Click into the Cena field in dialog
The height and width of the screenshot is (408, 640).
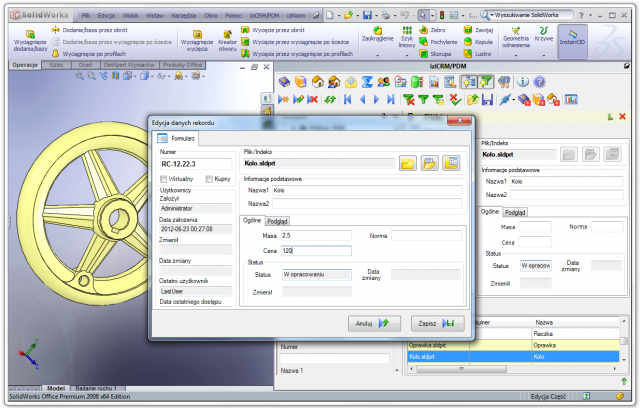[x=316, y=251]
